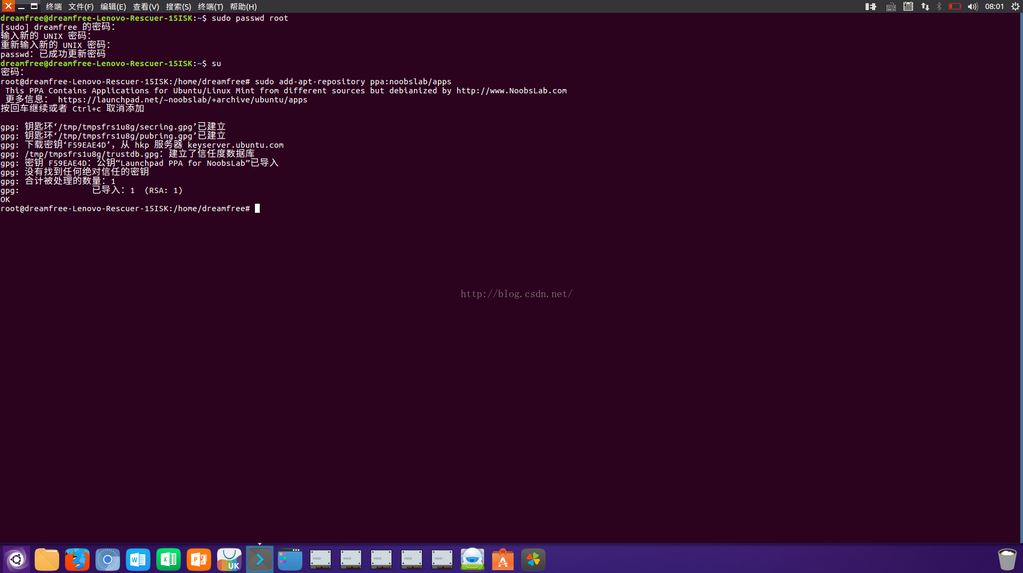1023x573 pixels.
Task: Open the Files folder icon in the dock
Action: point(47,559)
